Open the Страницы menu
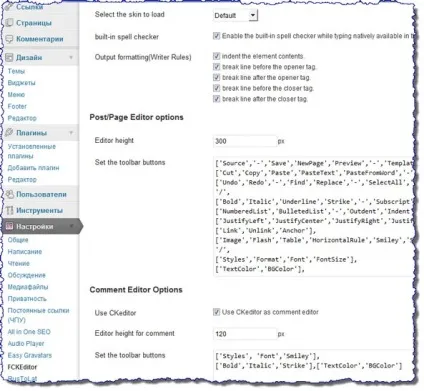This screenshot has height=391, width=424. 34,23
